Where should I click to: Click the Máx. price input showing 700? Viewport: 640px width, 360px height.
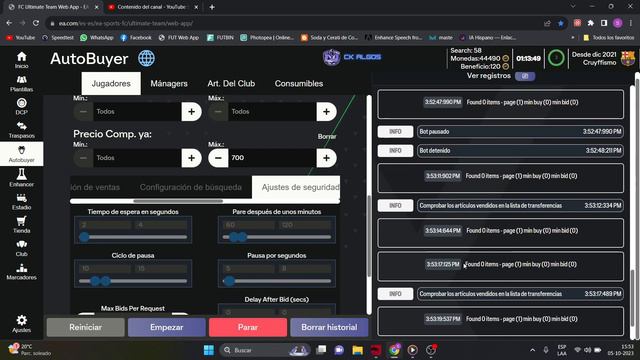point(272,158)
